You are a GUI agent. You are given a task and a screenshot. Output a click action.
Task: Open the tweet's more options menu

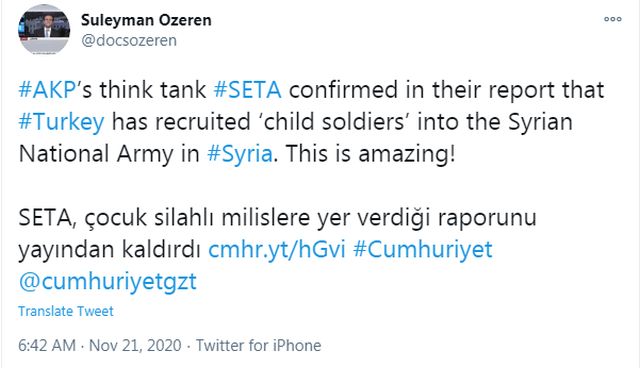[613, 19]
